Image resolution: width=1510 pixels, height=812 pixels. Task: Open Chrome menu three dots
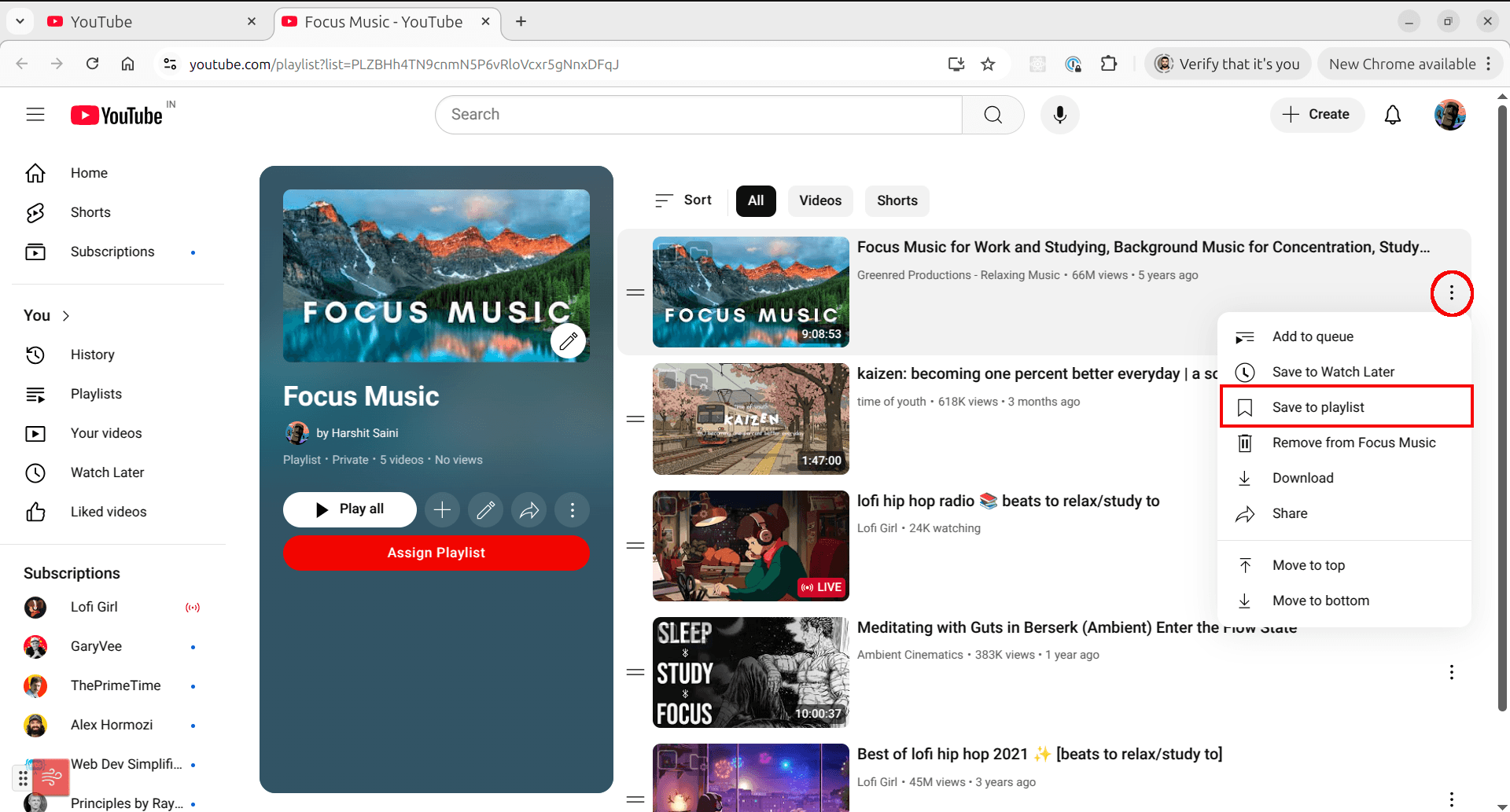click(x=1488, y=64)
